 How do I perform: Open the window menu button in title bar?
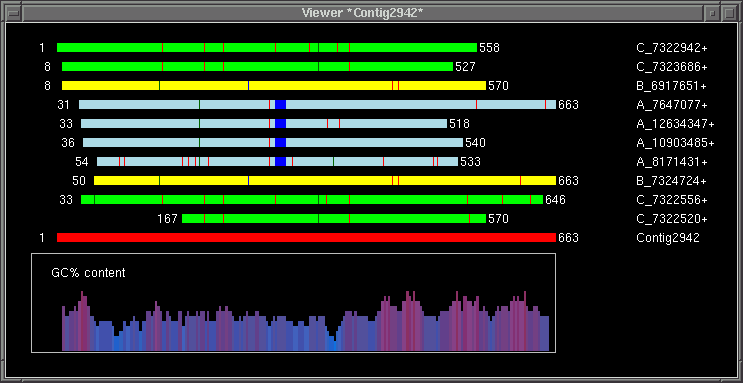[13, 13]
